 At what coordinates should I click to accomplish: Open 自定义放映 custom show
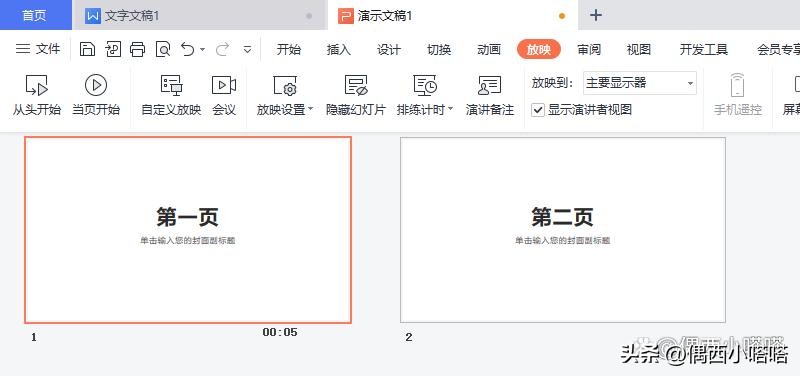tap(171, 95)
